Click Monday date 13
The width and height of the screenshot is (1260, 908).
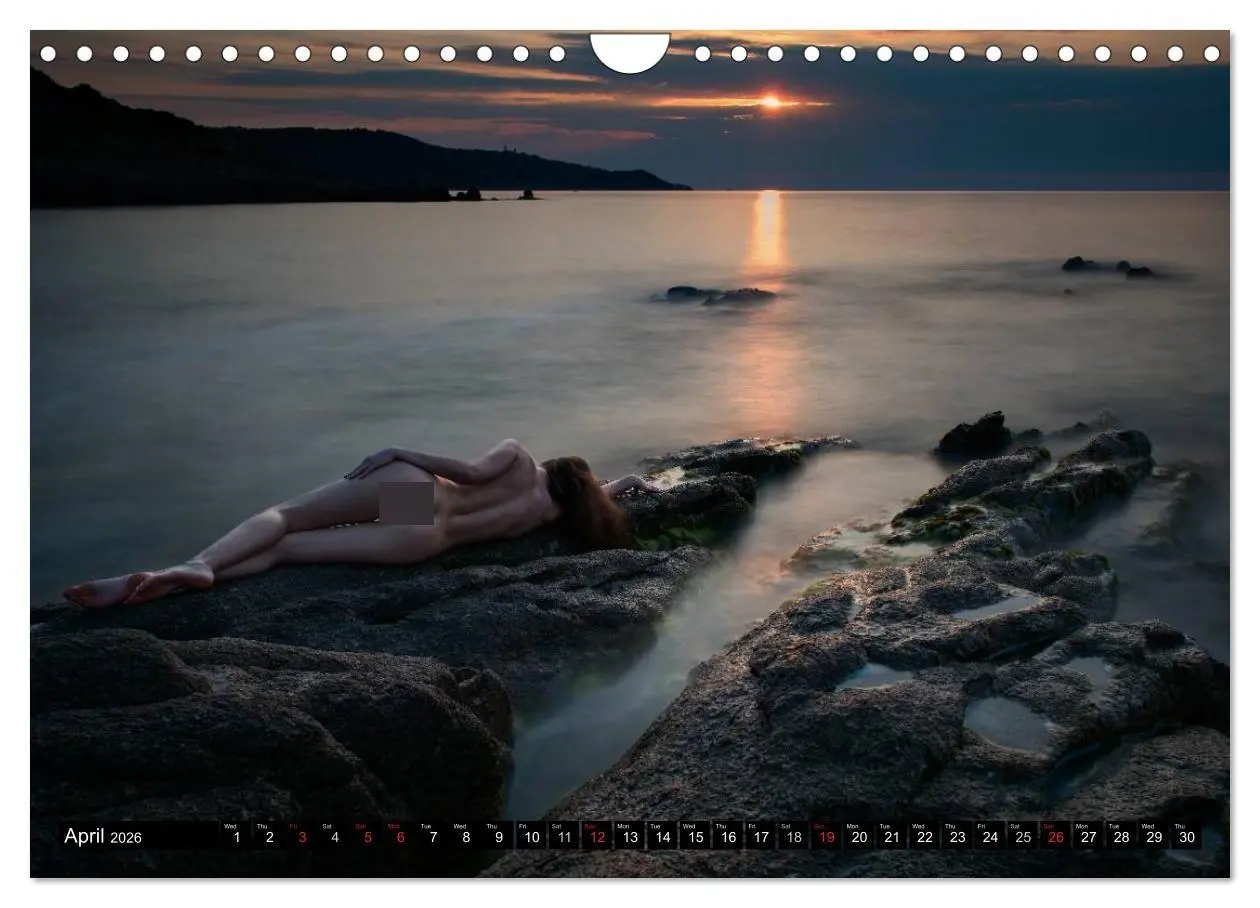point(629,836)
